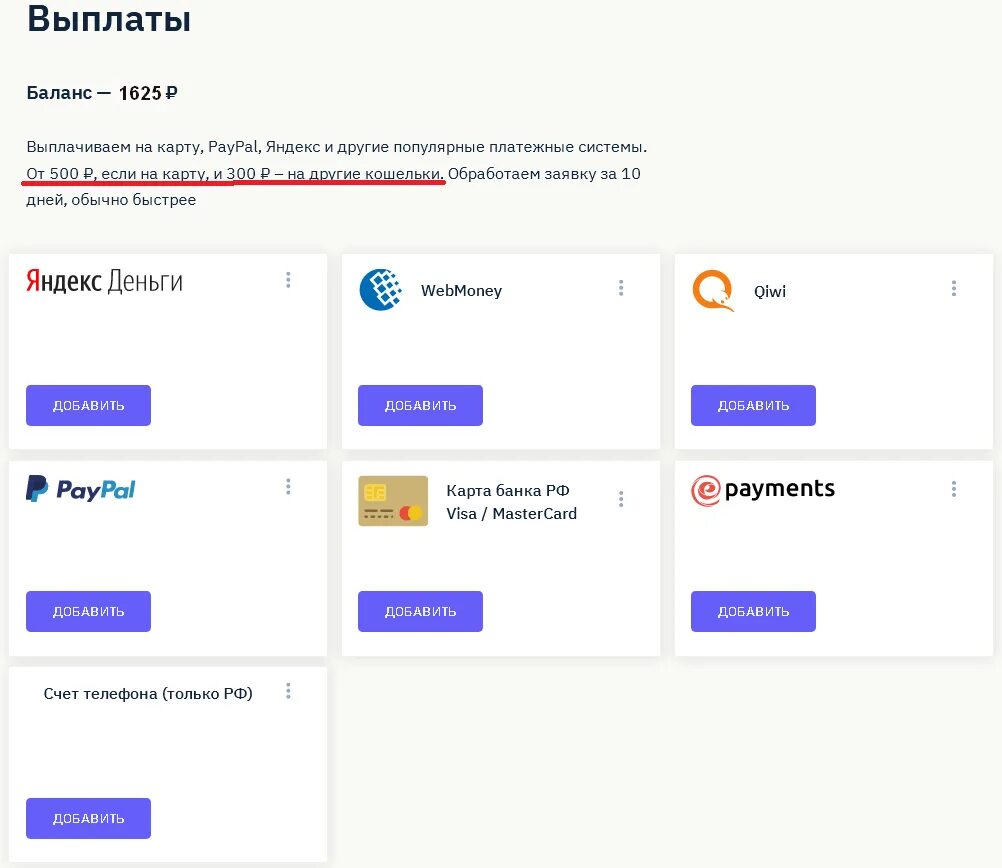
Task: Click the WebMoney label text
Action: (461, 291)
